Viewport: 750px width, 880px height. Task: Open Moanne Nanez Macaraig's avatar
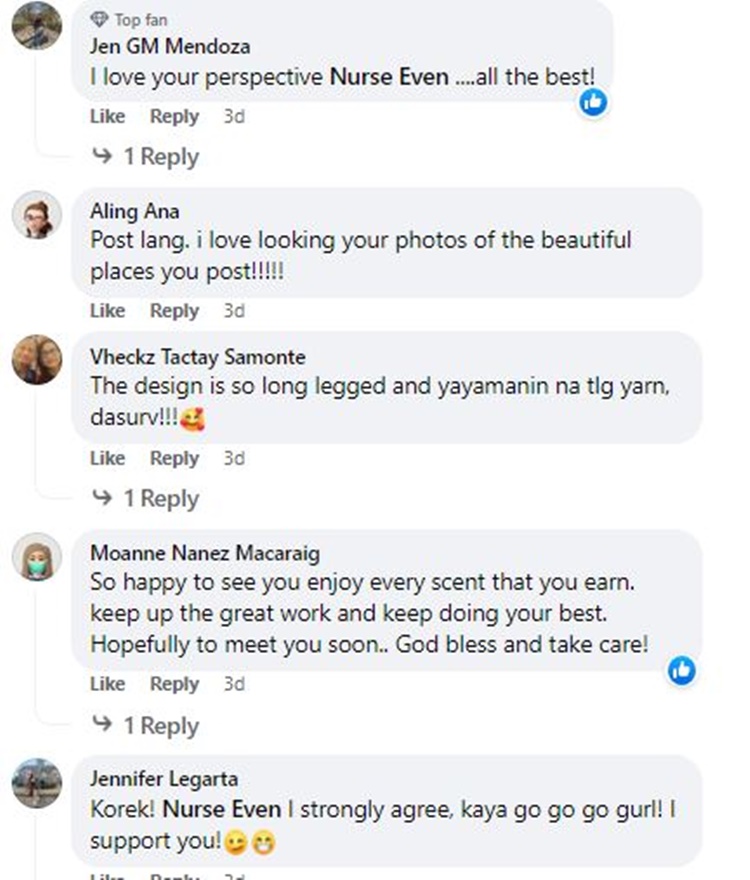37,556
